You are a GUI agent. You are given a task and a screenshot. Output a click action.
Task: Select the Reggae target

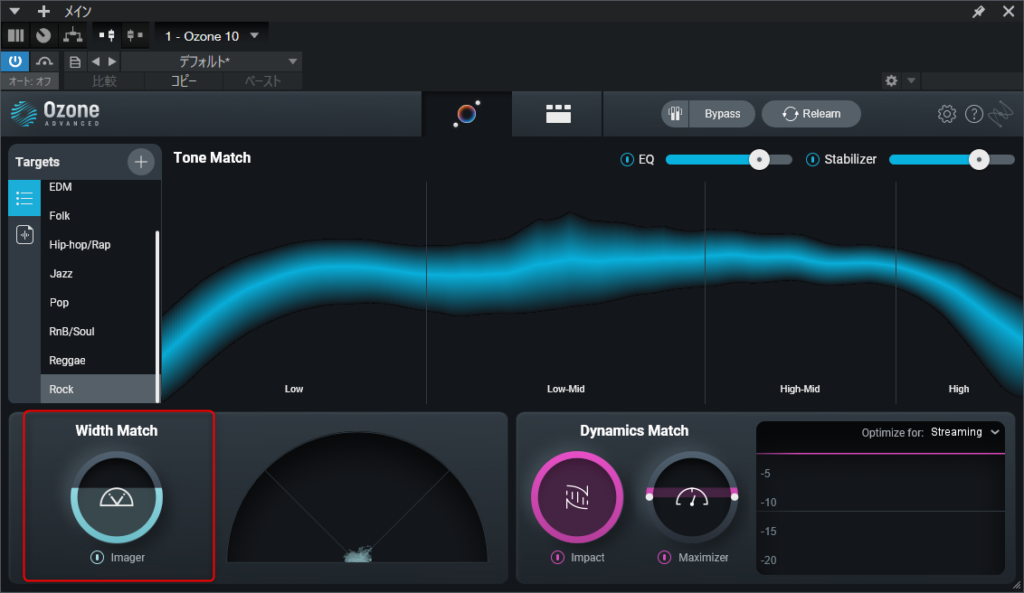99,360
